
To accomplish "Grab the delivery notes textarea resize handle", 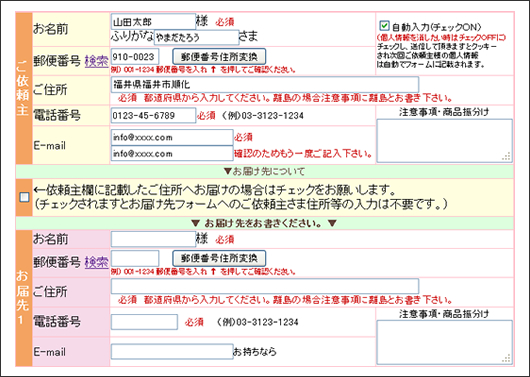I will point(506,358).
